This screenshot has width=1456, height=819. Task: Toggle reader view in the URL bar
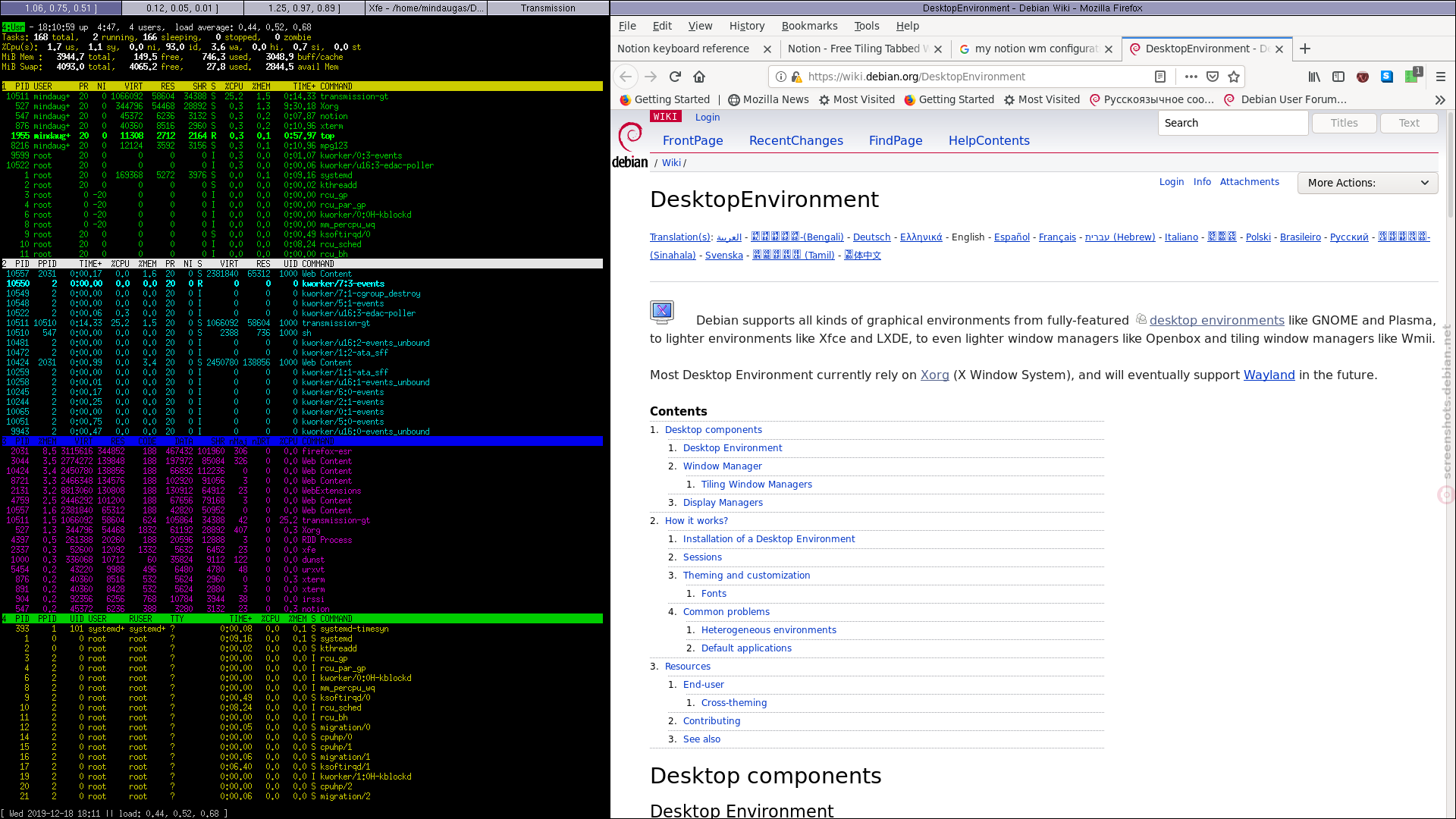1159,77
